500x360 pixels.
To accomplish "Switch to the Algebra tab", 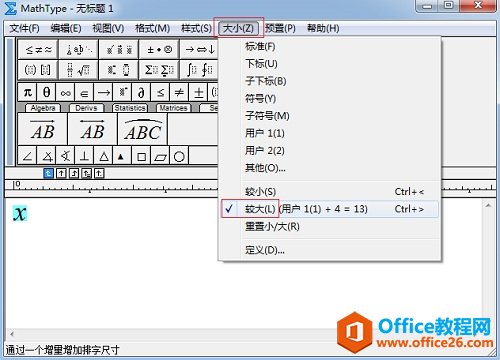I will 43,108.
